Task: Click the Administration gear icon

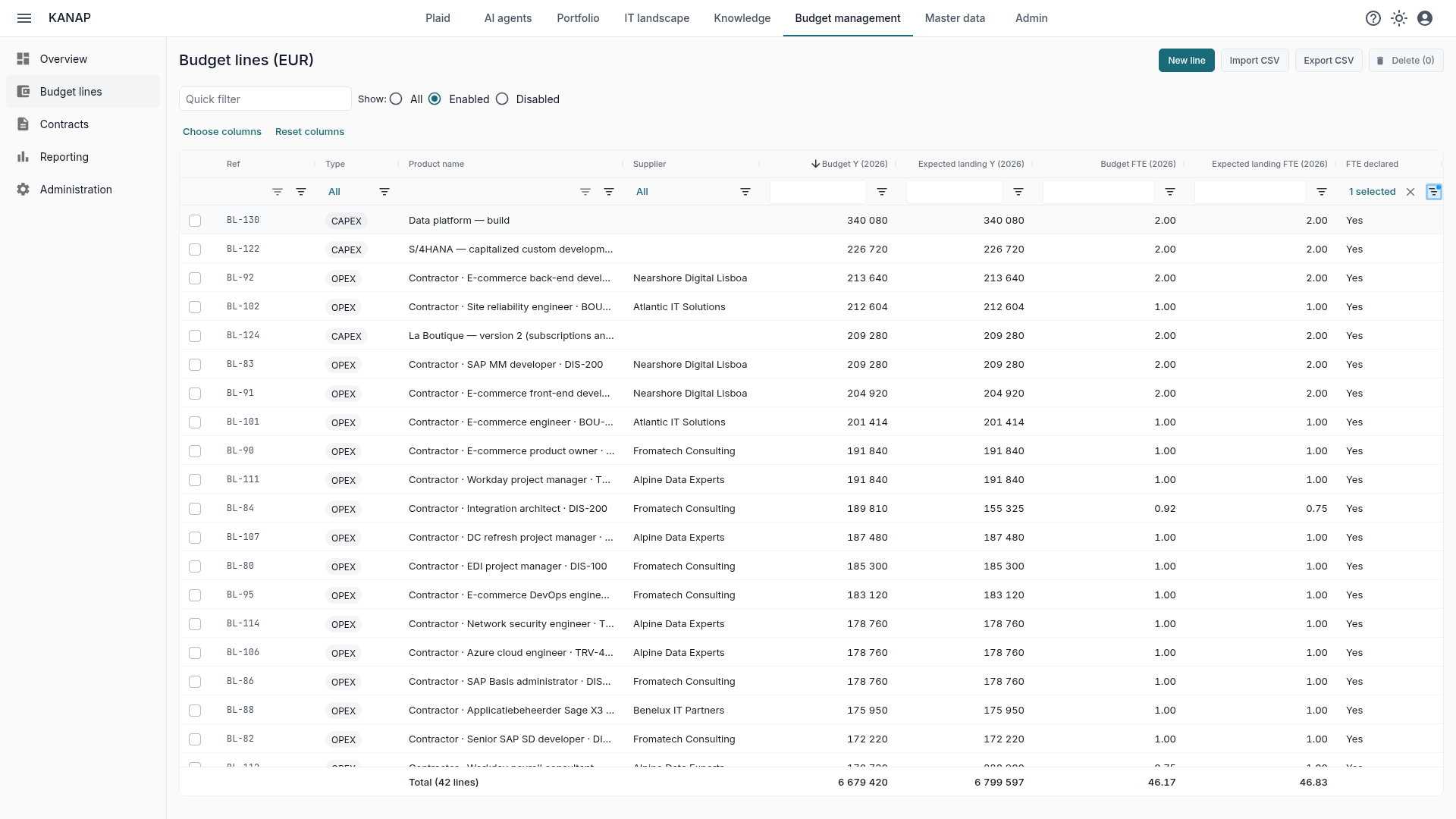Action: (24, 190)
